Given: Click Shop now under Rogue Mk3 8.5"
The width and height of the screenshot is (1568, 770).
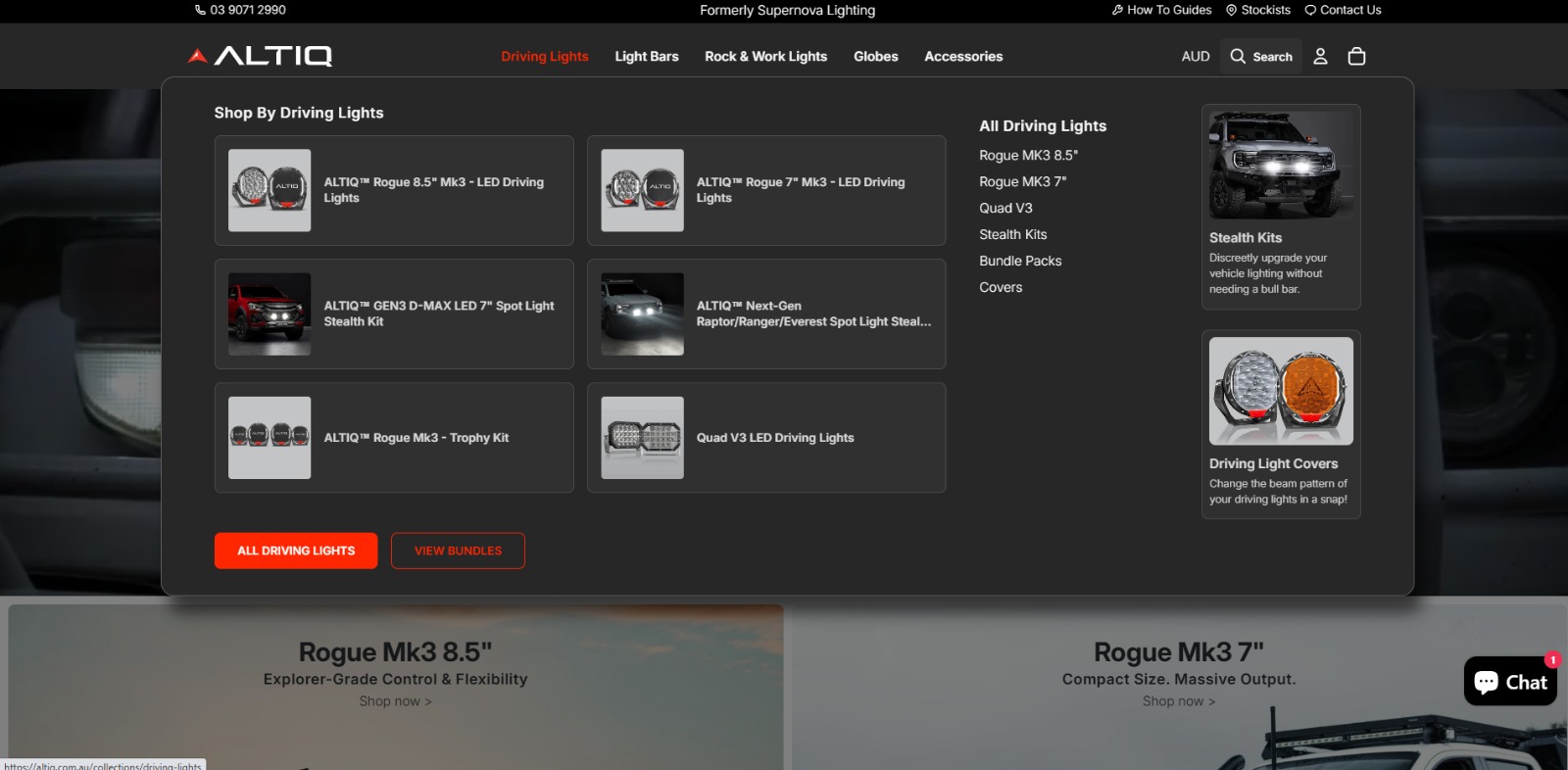Looking at the screenshot, I should (x=395, y=701).
